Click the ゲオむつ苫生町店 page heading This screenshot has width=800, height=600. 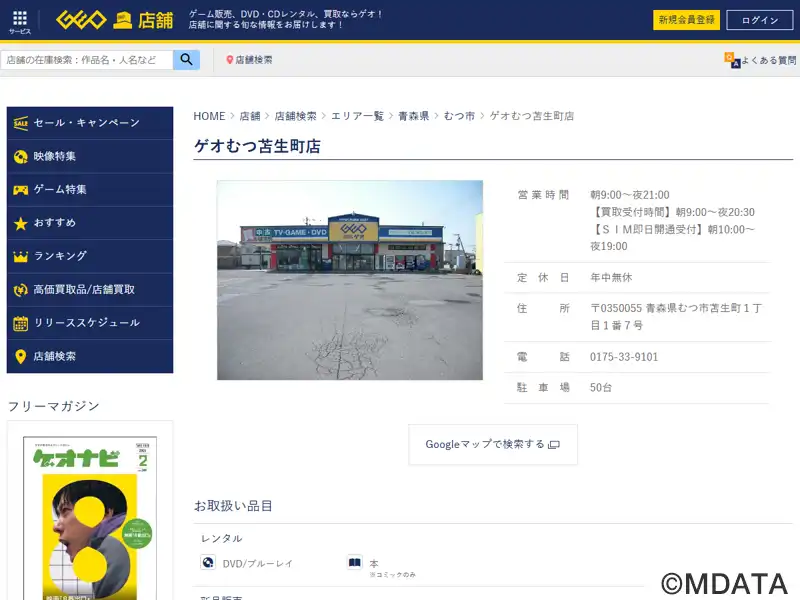pos(257,146)
